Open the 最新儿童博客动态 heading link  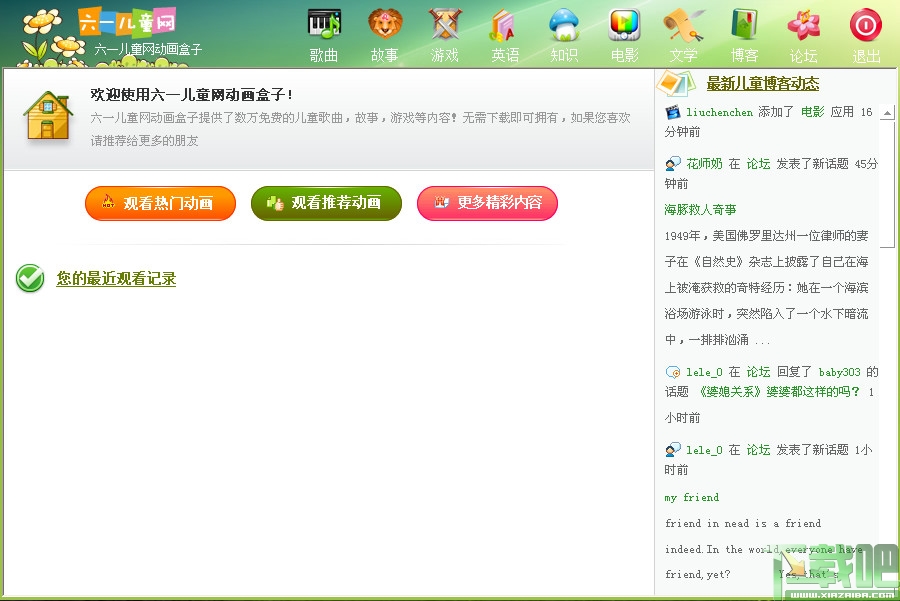pos(762,84)
